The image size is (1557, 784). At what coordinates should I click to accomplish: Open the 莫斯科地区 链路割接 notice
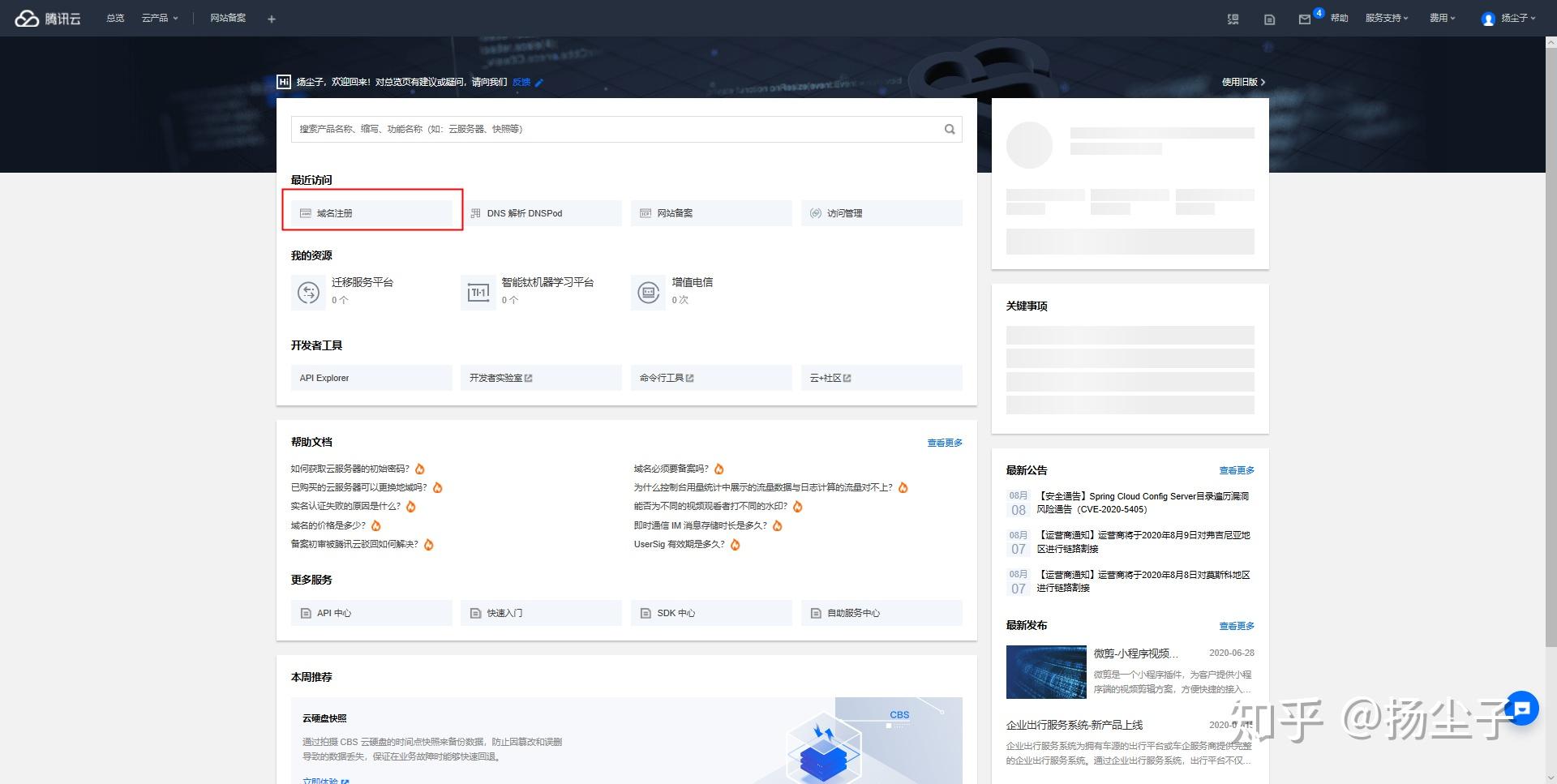1143,581
